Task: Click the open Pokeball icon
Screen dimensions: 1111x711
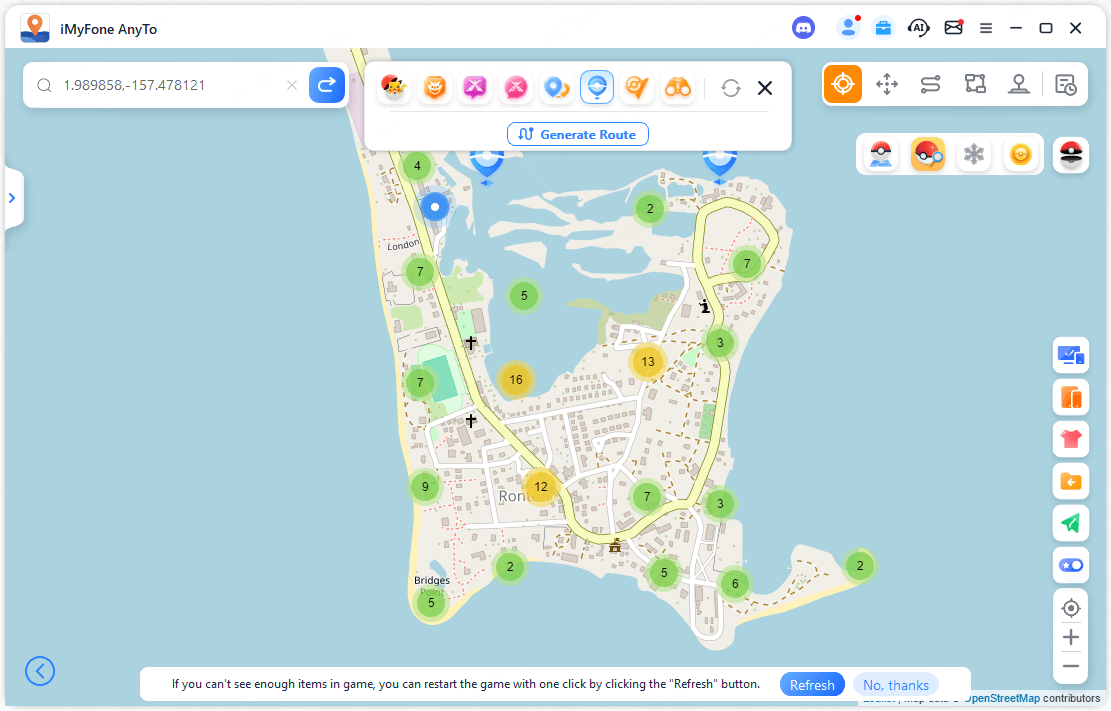Action: point(1071,155)
